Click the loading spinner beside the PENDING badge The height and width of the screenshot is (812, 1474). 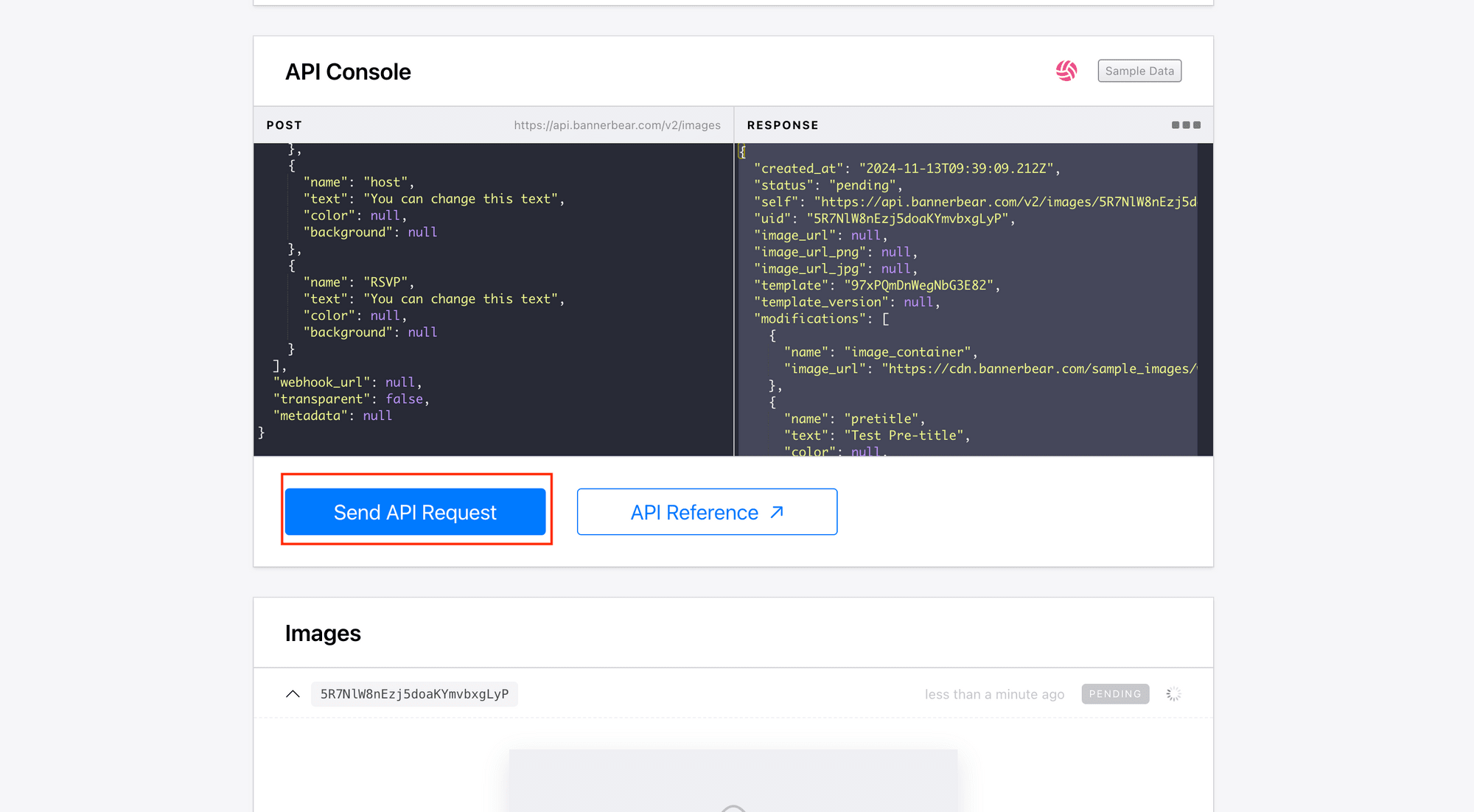click(1173, 693)
